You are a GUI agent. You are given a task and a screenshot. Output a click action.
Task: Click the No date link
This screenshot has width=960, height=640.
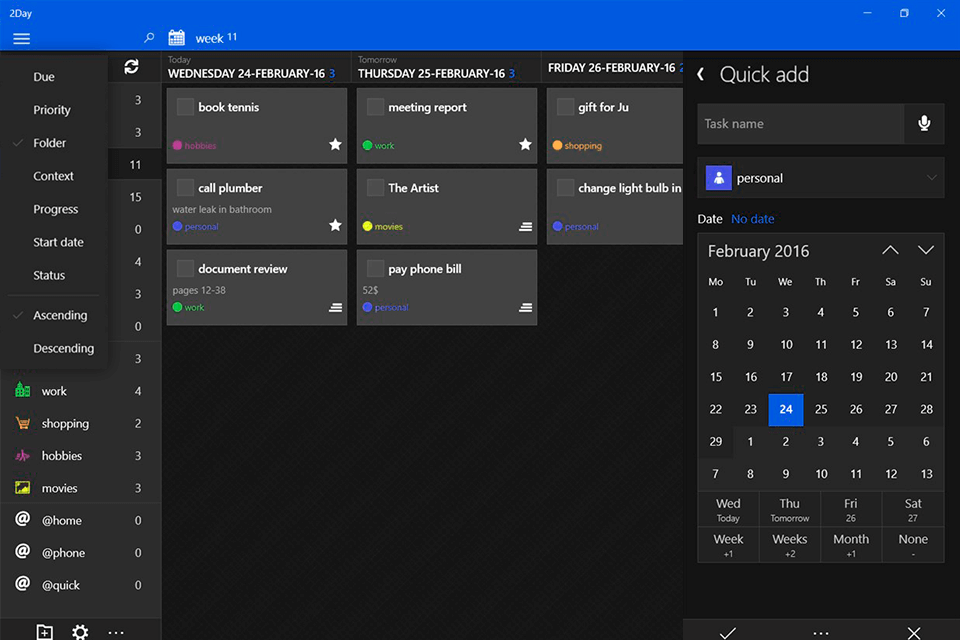[x=752, y=219]
